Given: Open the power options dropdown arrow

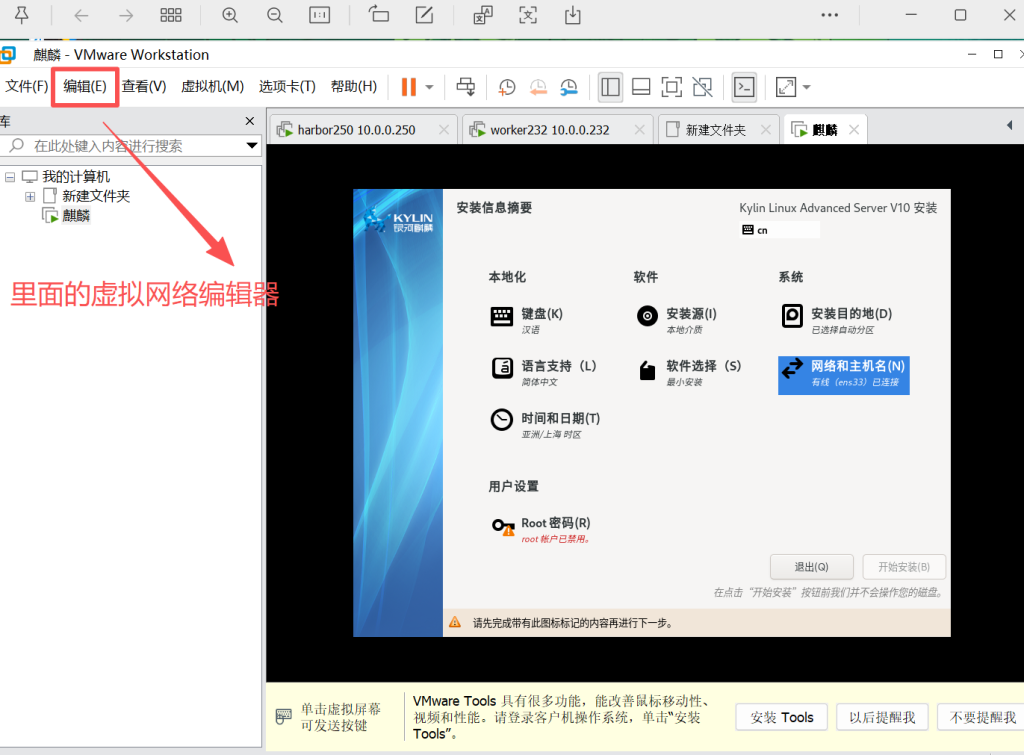Looking at the screenshot, I should 430,87.
